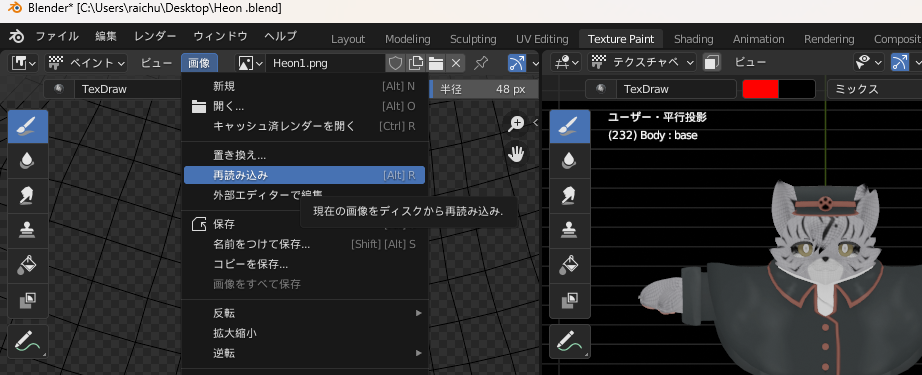Select the Draw brush tool in 3D viewport

pos(570,126)
